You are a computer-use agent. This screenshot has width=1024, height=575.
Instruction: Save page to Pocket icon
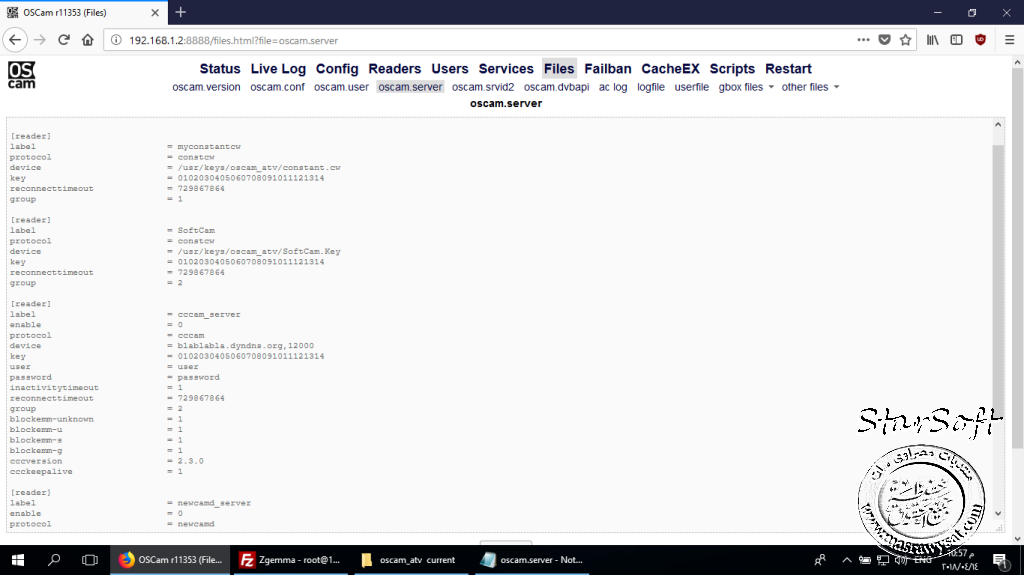tap(884, 40)
